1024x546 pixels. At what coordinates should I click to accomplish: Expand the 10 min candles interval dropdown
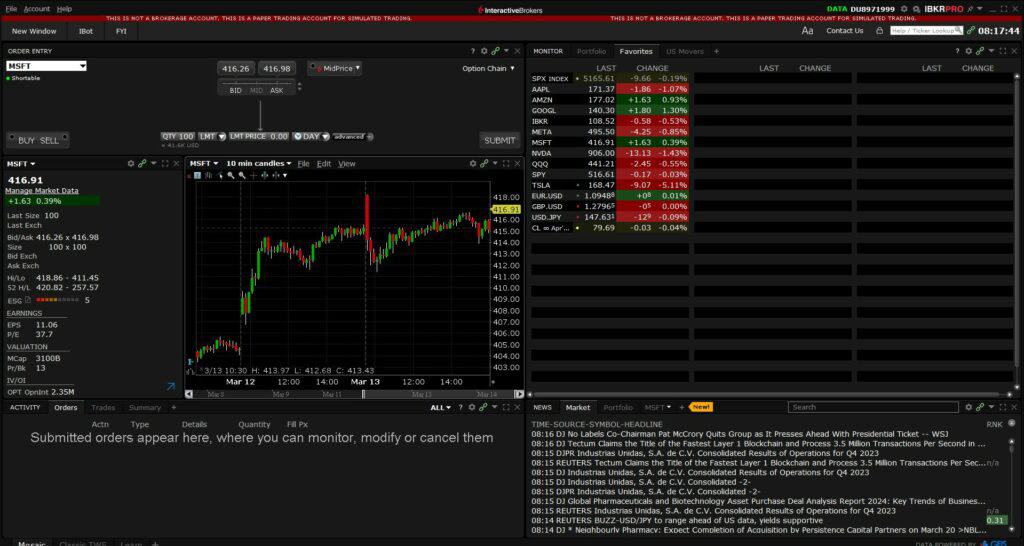(259, 164)
